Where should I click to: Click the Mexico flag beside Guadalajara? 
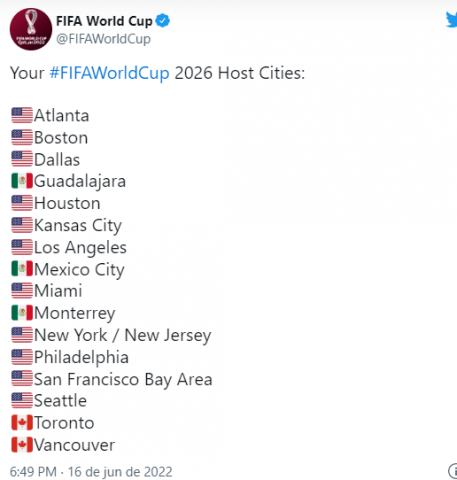(x=22, y=181)
